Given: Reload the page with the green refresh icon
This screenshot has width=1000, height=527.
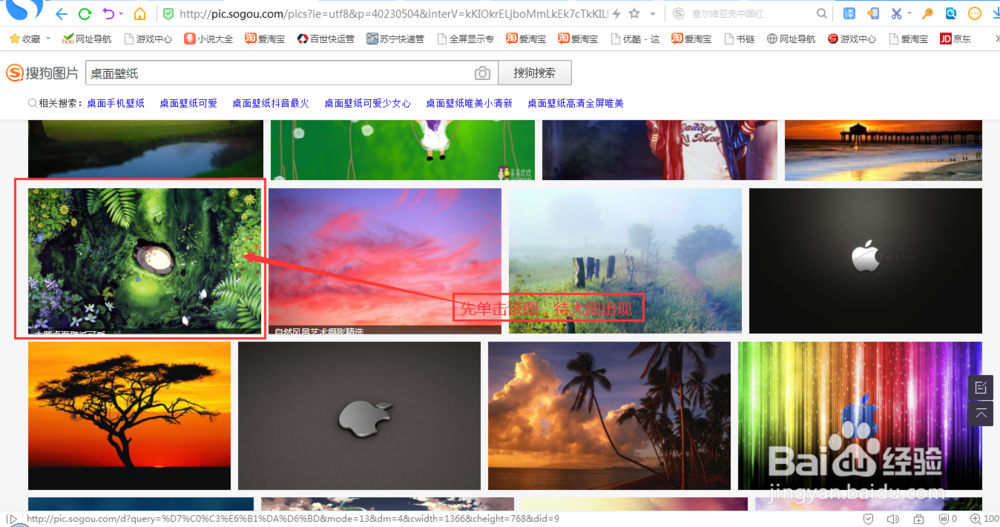Looking at the screenshot, I should [x=84, y=13].
